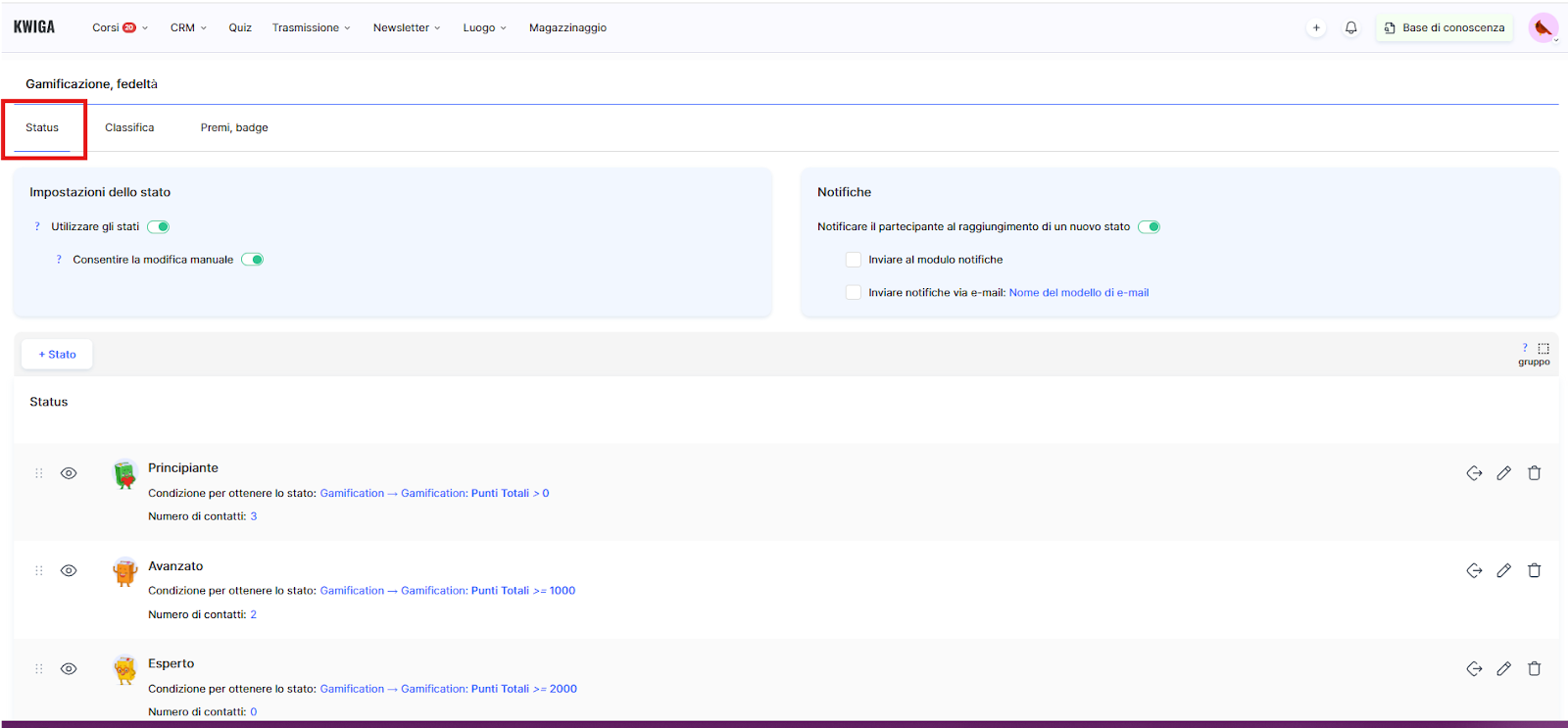
Task: Click the + Stato button
Action: tap(57, 355)
